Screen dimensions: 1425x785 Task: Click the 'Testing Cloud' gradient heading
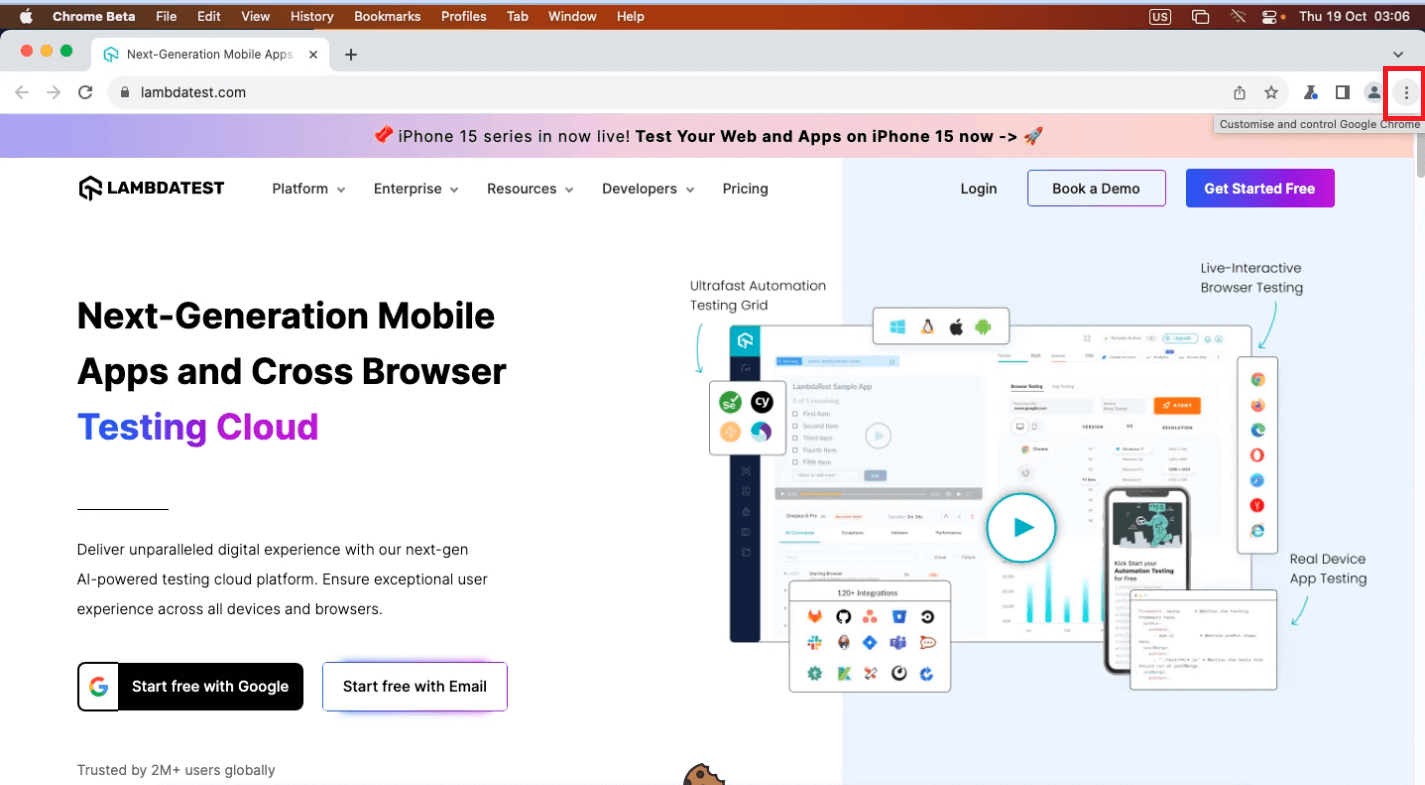tap(198, 427)
